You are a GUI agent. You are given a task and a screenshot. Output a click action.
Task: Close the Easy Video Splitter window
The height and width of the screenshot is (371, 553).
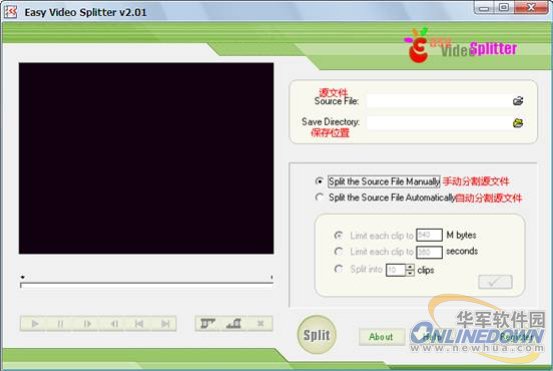(531, 8)
